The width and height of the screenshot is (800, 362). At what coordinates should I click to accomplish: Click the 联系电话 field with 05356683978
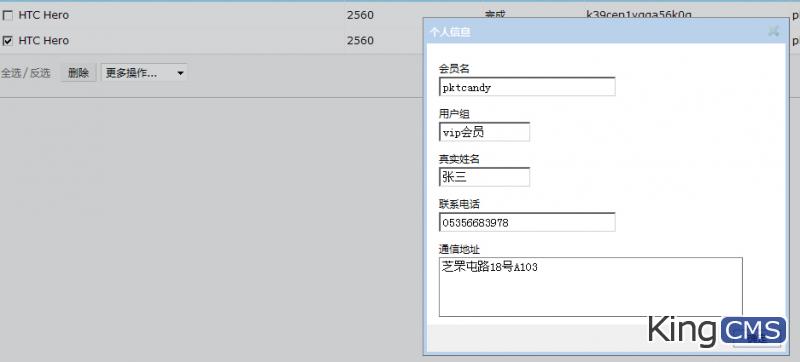coord(527,222)
